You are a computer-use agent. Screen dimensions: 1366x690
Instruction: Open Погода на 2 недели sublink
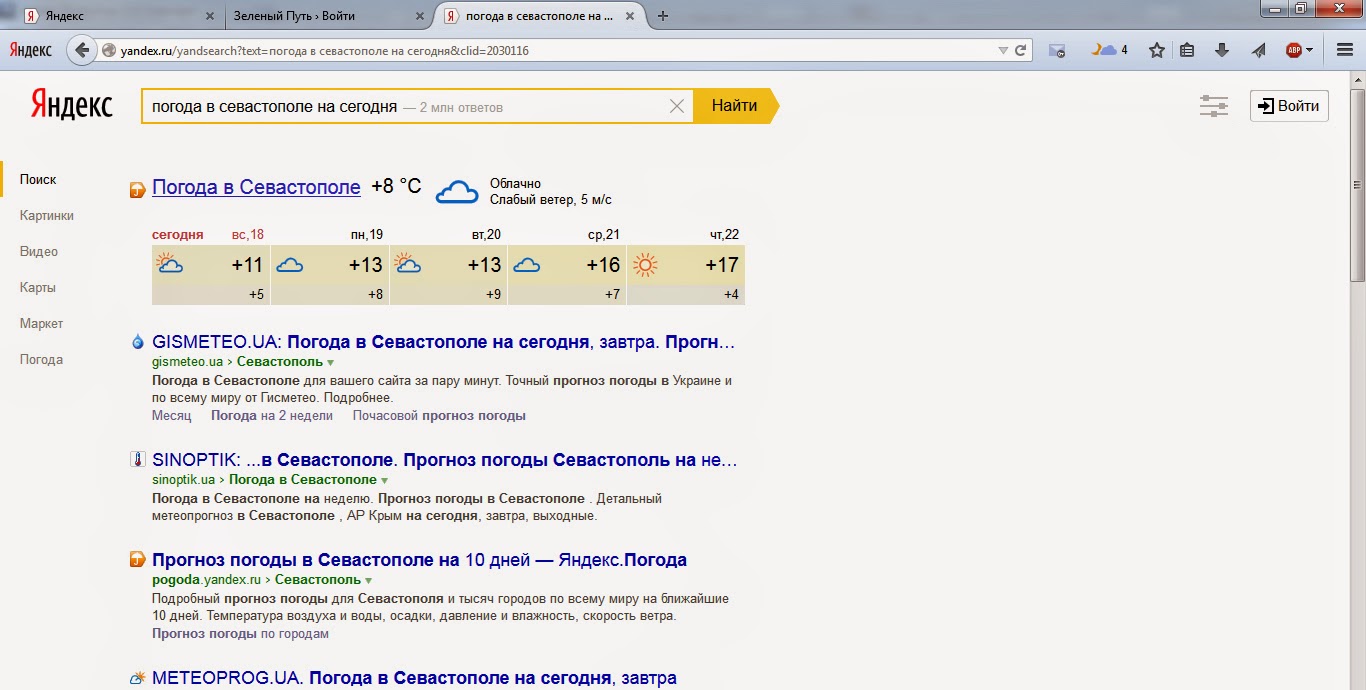click(x=272, y=415)
